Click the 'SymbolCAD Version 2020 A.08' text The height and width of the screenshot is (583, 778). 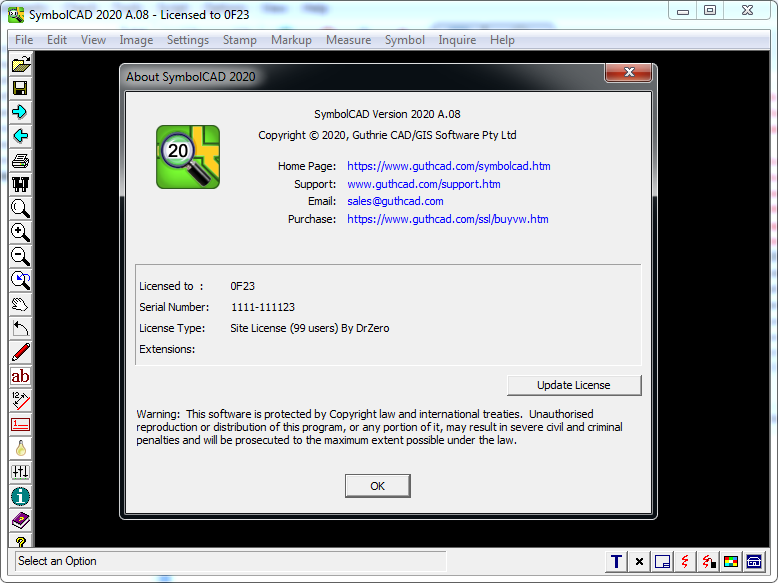pos(387,114)
